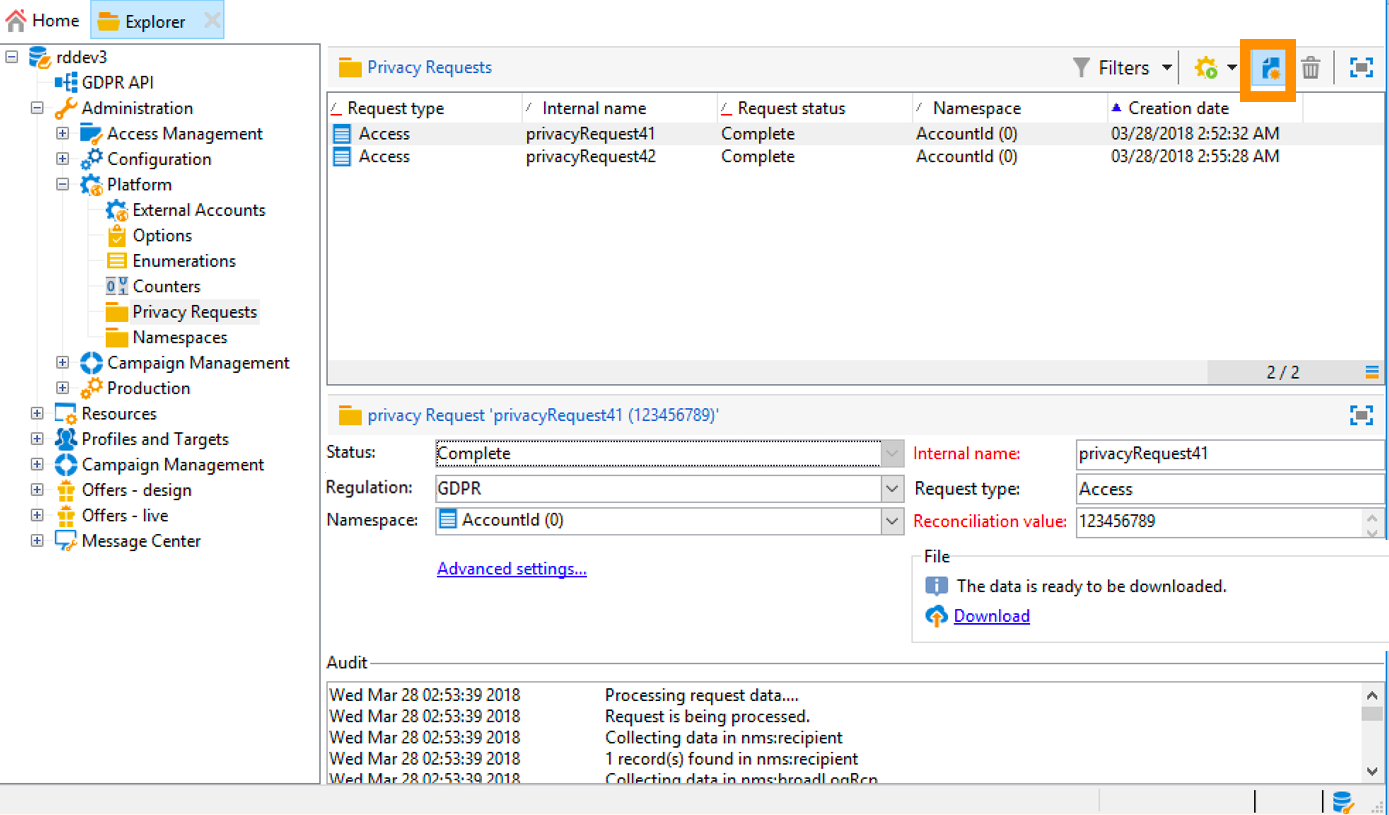Screen dimensions: 1389x815
Task: Expand the Resources node
Action: click(x=37, y=414)
